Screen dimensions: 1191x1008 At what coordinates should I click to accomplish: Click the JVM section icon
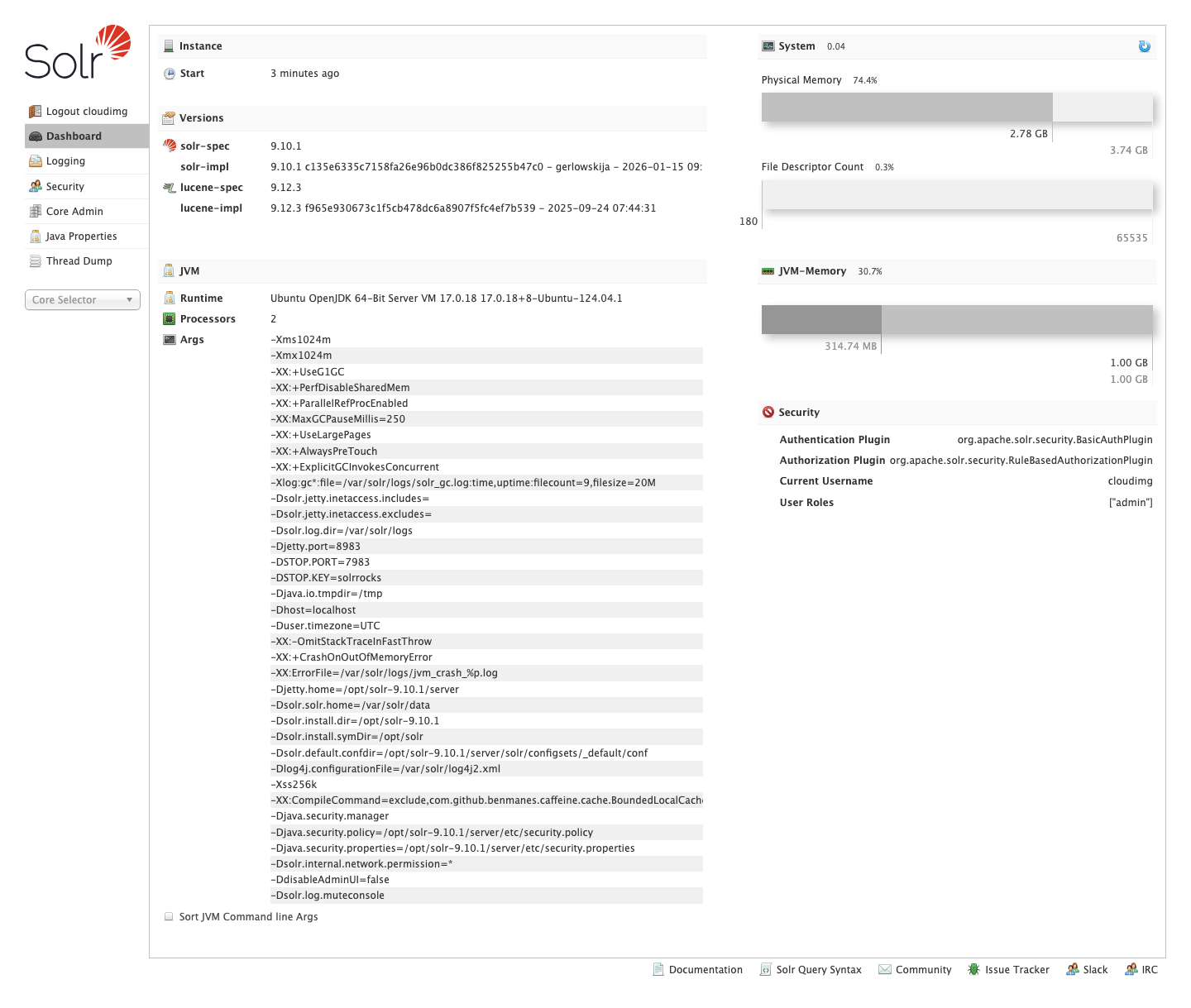click(x=169, y=271)
